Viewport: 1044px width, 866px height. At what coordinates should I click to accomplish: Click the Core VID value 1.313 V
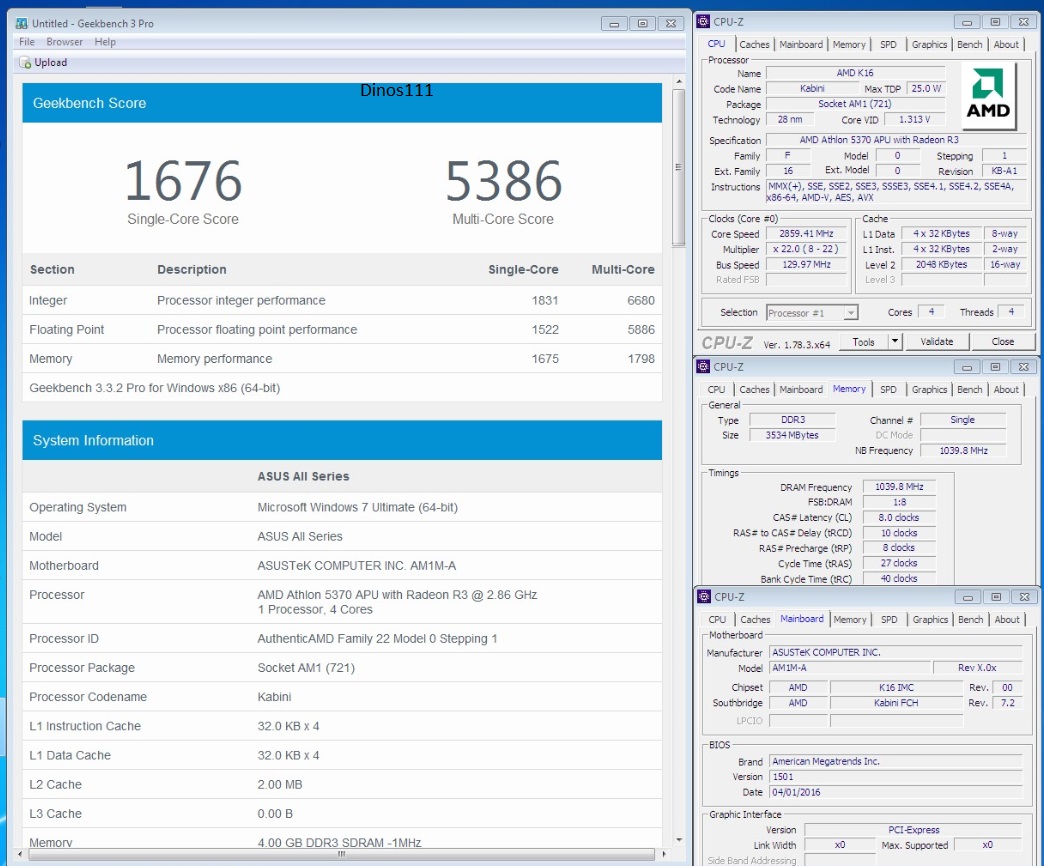pos(914,120)
